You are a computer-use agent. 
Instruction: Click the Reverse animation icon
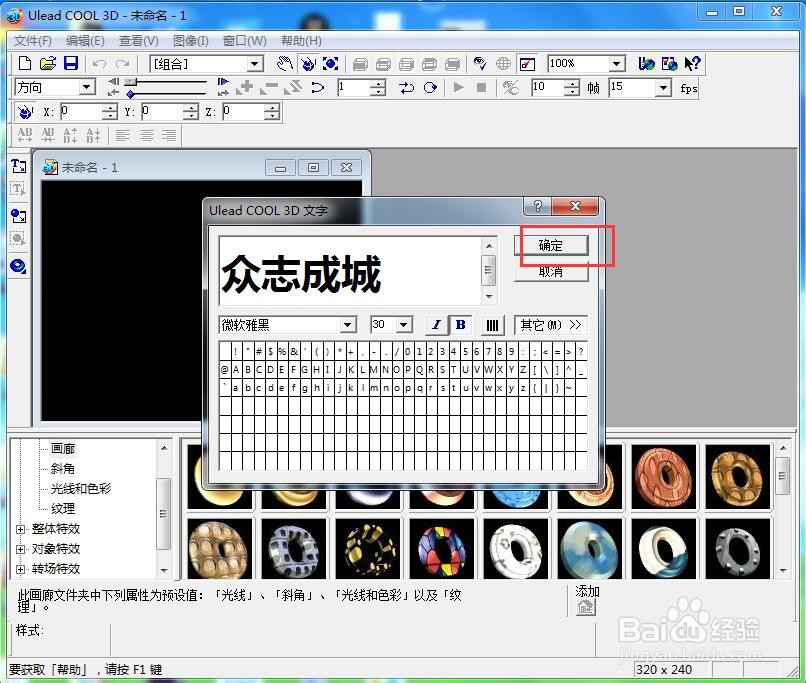click(x=293, y=88)
